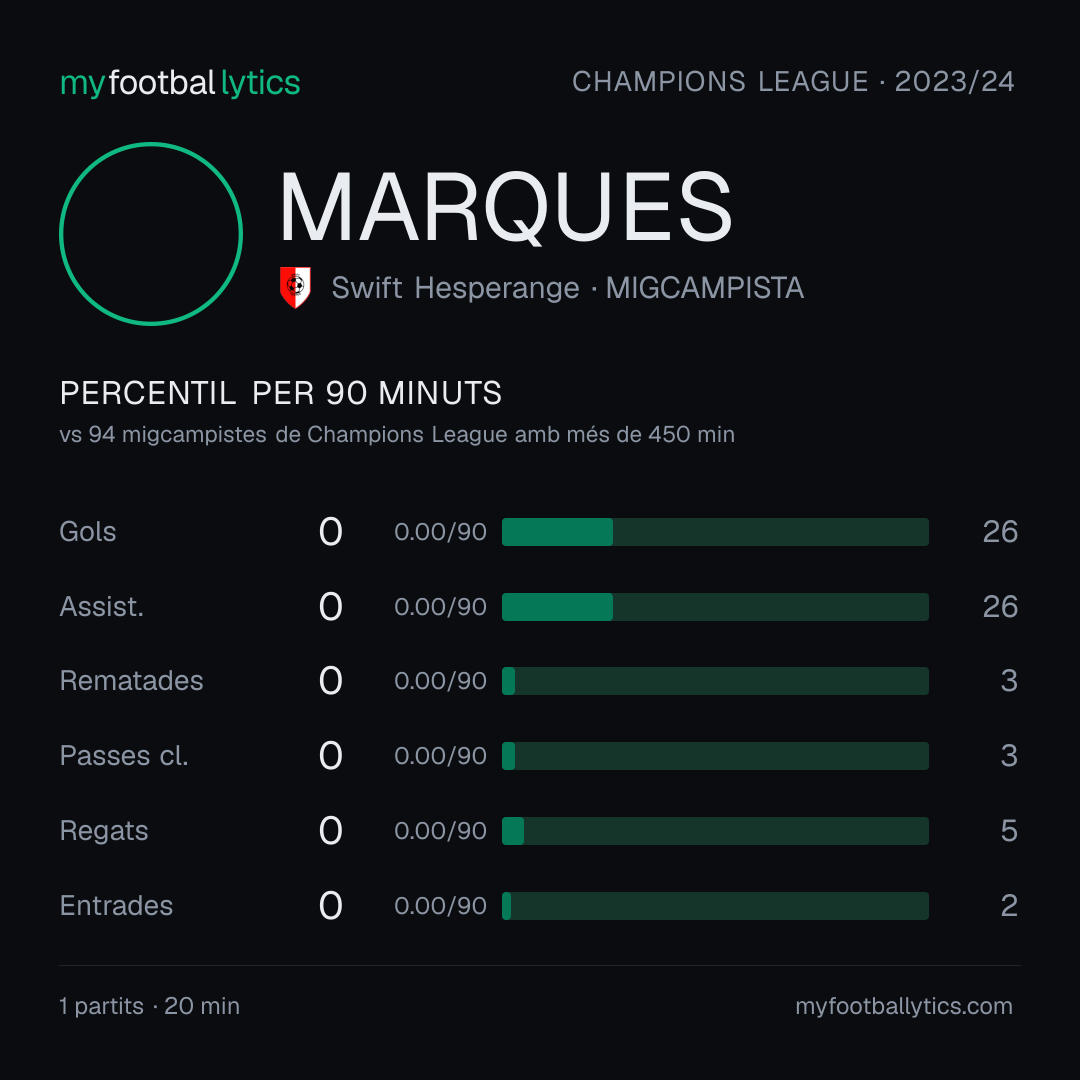
Task: Click the Entrades 0.00/90 rate value
Action: pos(440,906)
